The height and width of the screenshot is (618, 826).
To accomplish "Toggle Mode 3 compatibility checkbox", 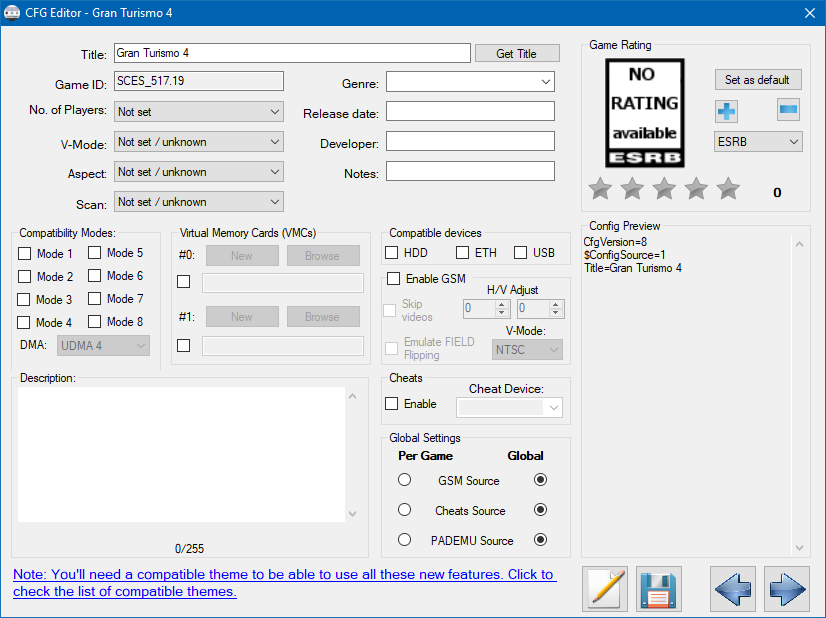I will [24, 299].
